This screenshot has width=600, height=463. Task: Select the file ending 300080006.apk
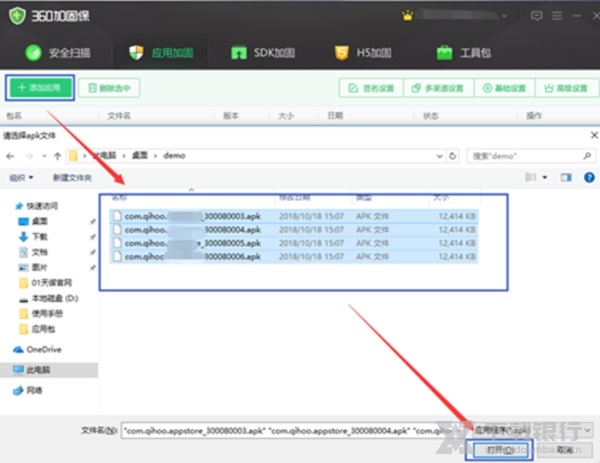293,256
